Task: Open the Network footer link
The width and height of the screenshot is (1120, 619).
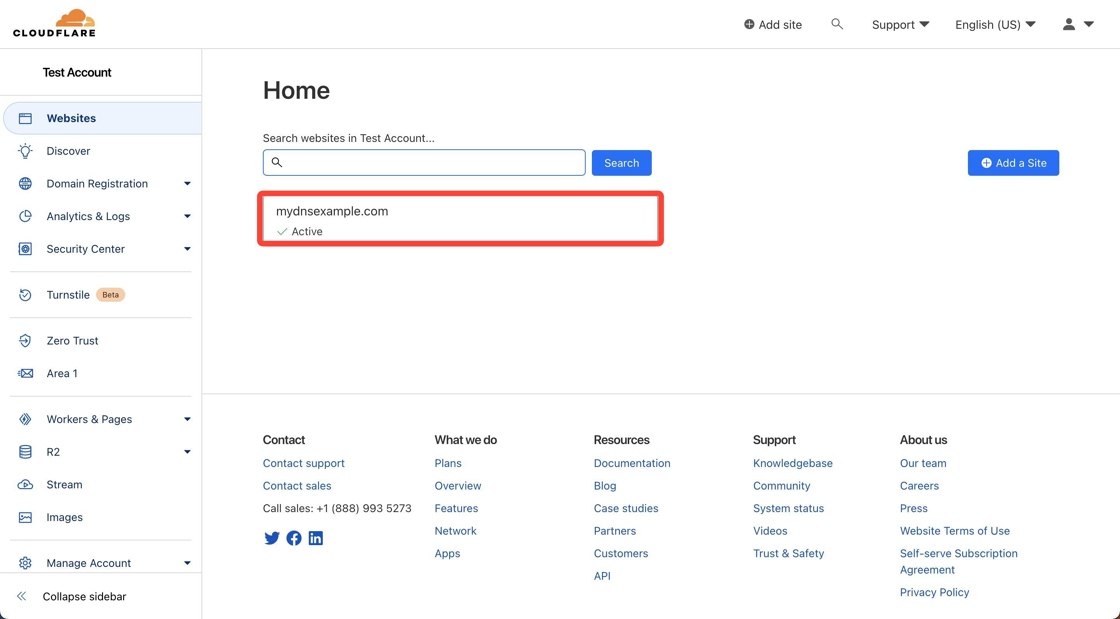Action: coord(455,531)
